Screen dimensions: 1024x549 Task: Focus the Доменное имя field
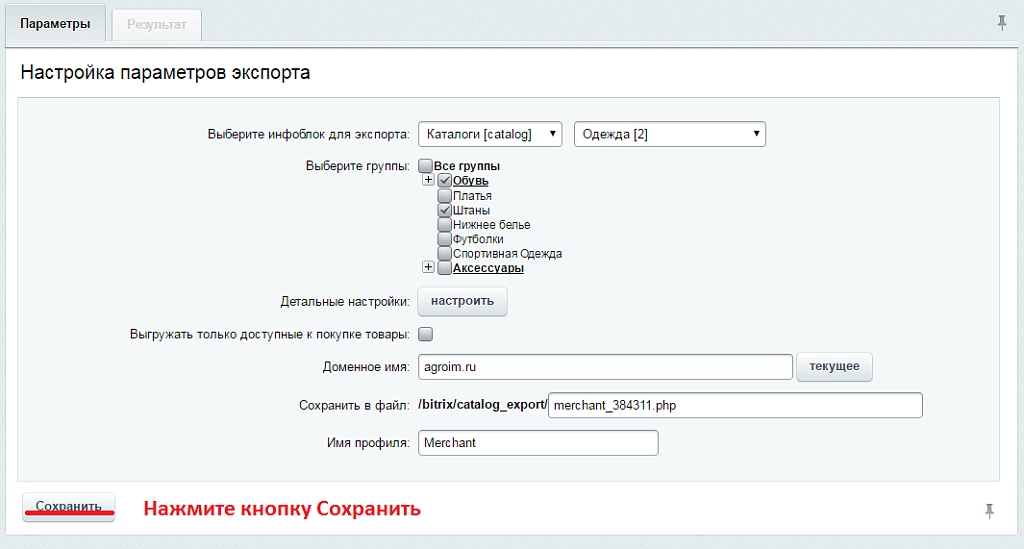(x=605, y=367)
